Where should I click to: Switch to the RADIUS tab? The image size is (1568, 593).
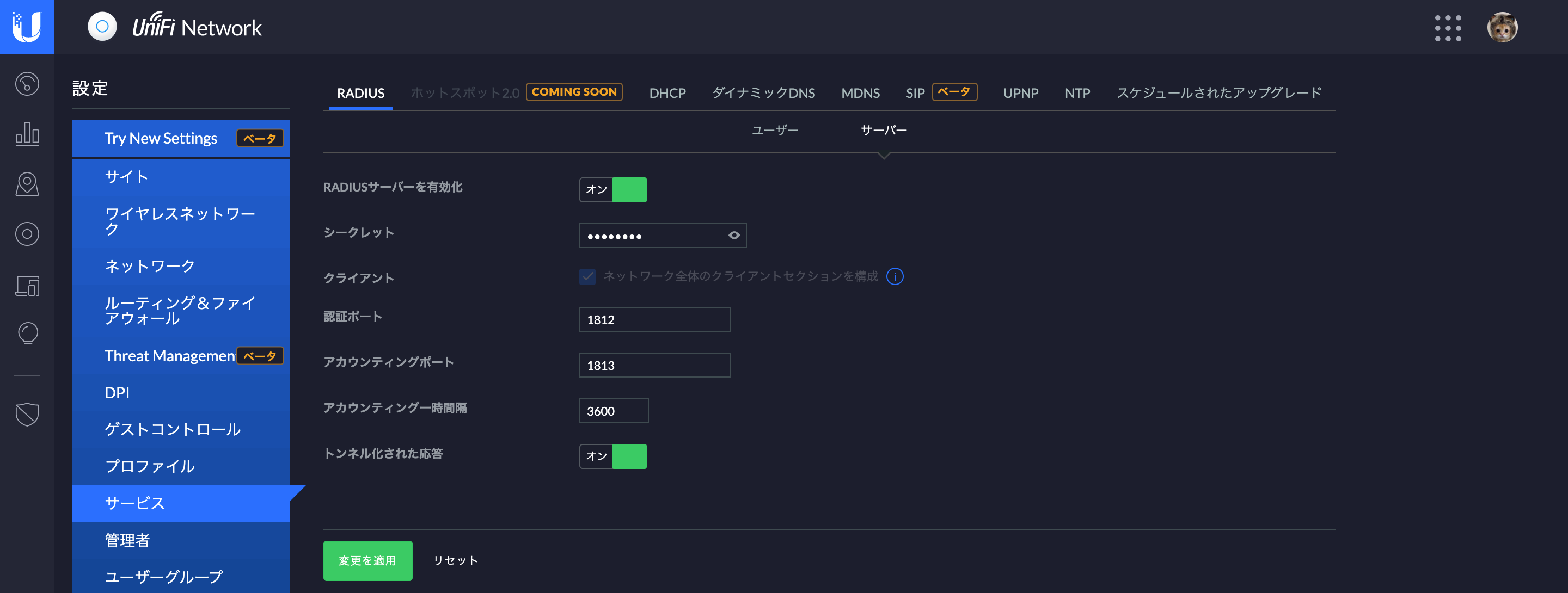tap(360, 93)
